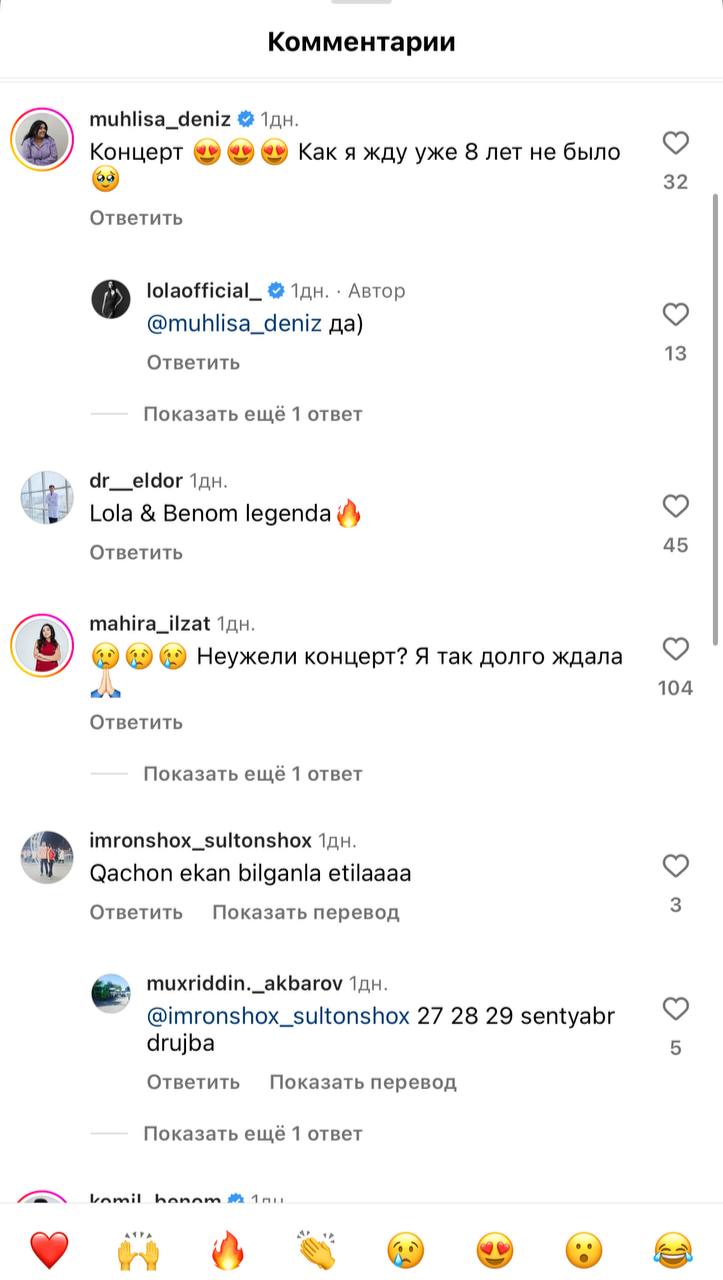Like mahira_ilzat's comment with heart
The width and height of the screenshot is (723, 1280).
pos(676,650)
